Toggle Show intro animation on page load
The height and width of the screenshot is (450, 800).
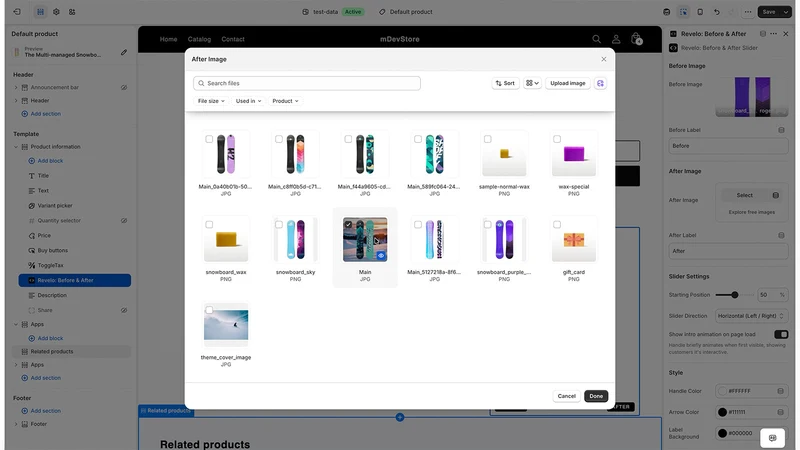pos(781,334)
